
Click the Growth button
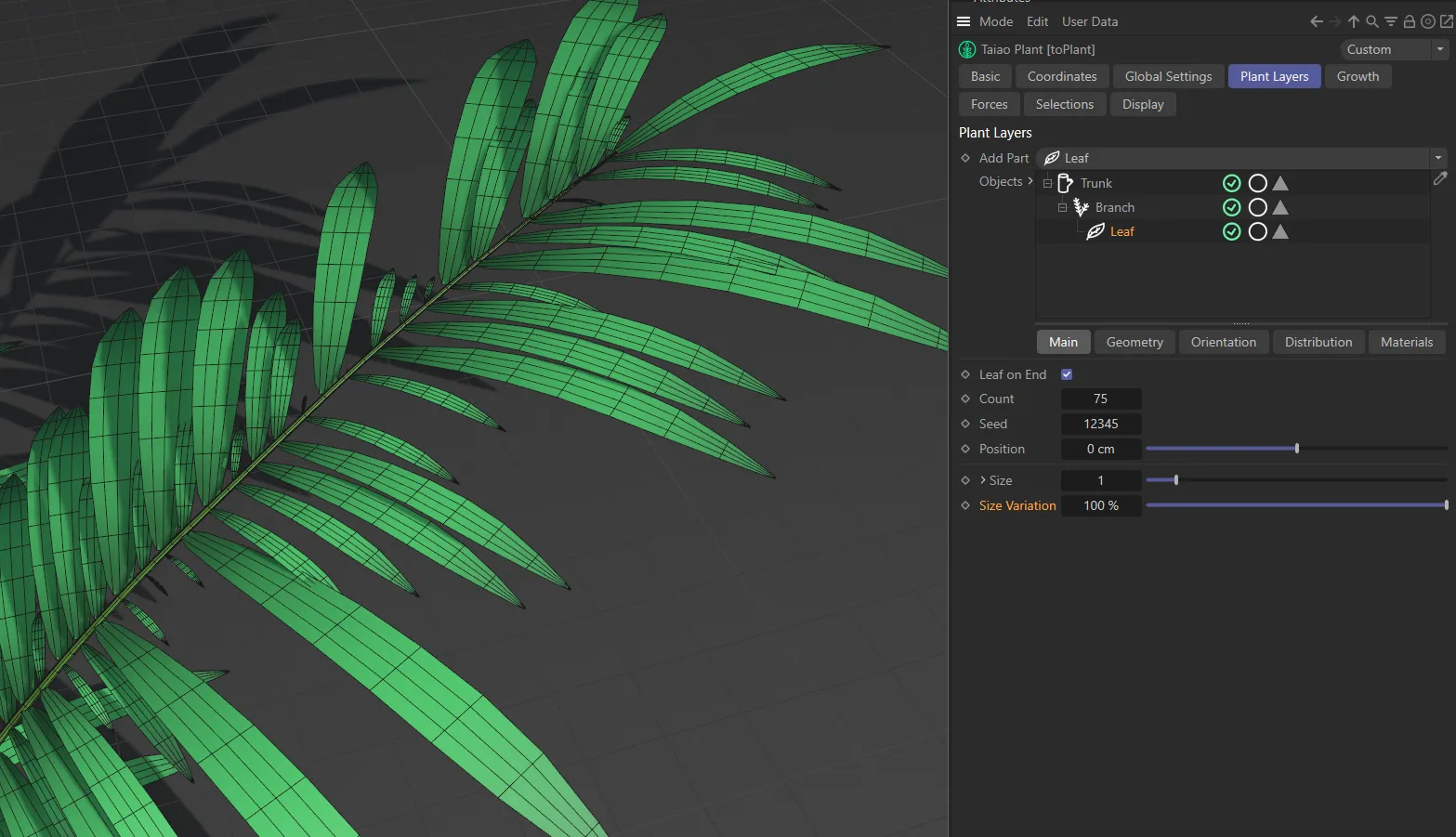pos(1358,76)
